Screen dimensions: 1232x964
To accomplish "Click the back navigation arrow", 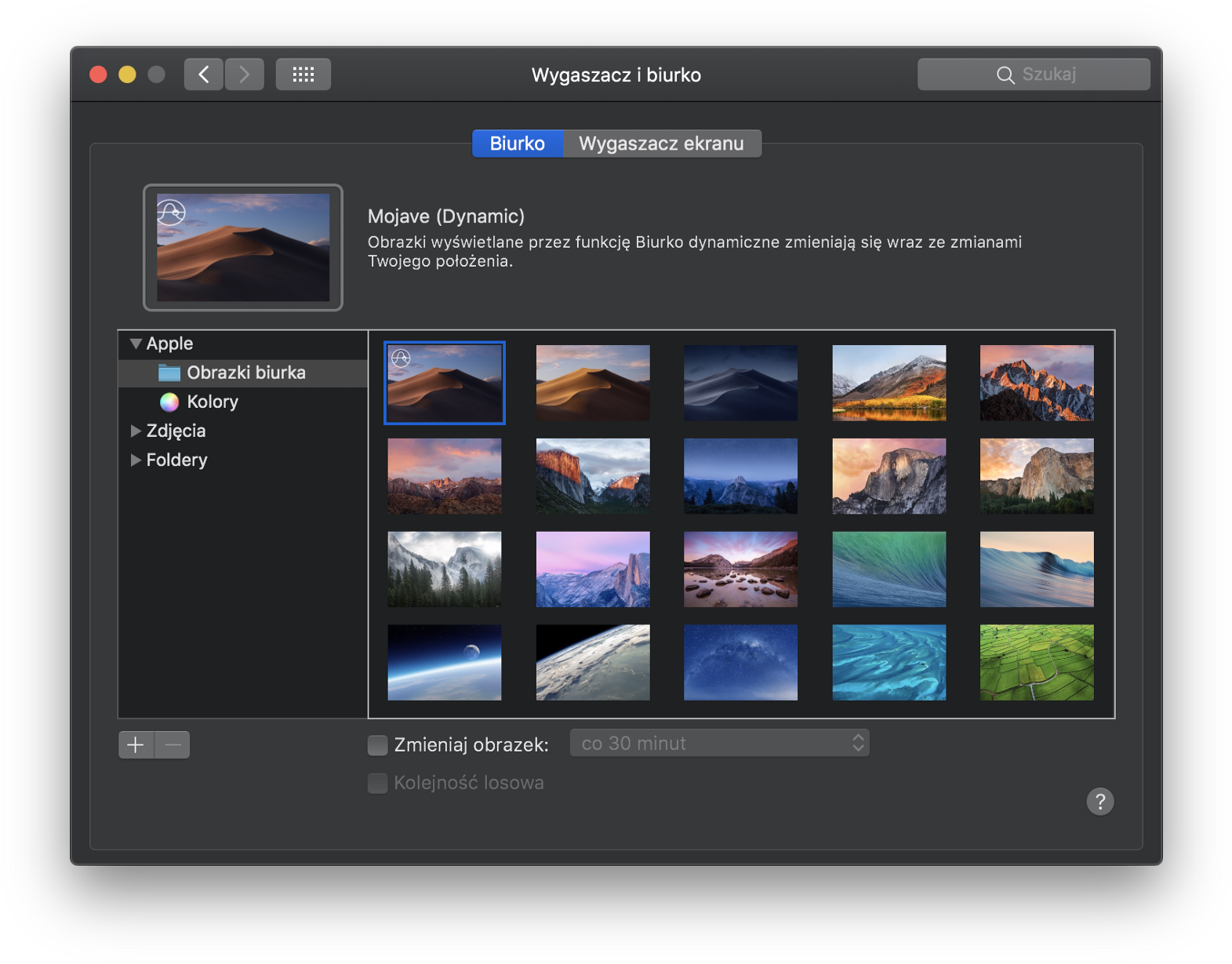I will click(x=204, y=75).
